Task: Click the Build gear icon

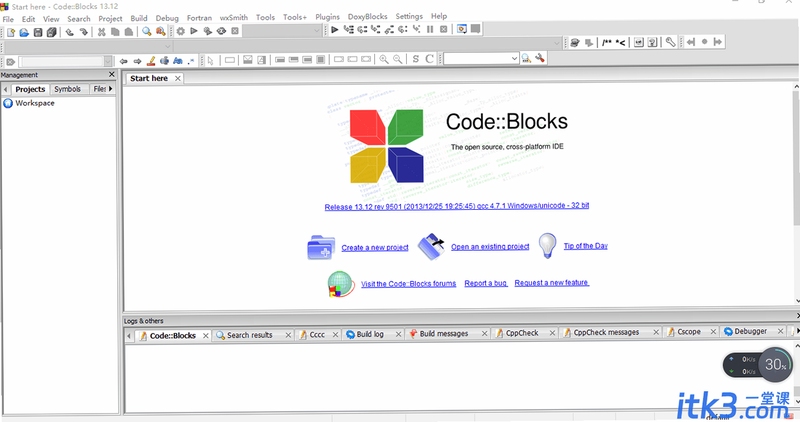Action: click(181, 31)
